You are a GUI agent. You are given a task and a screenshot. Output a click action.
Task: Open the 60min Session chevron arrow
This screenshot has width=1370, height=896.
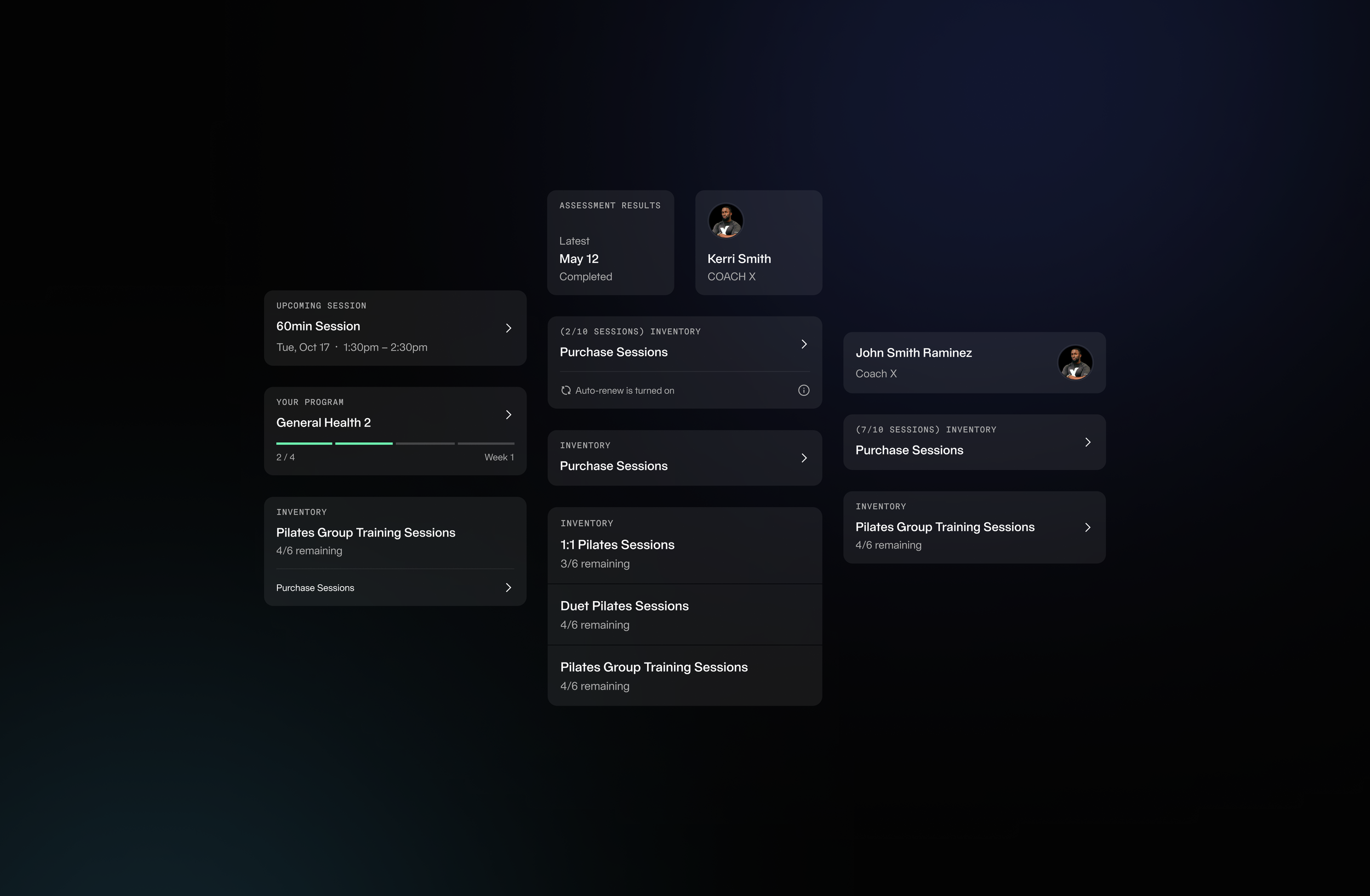point(509,328)
